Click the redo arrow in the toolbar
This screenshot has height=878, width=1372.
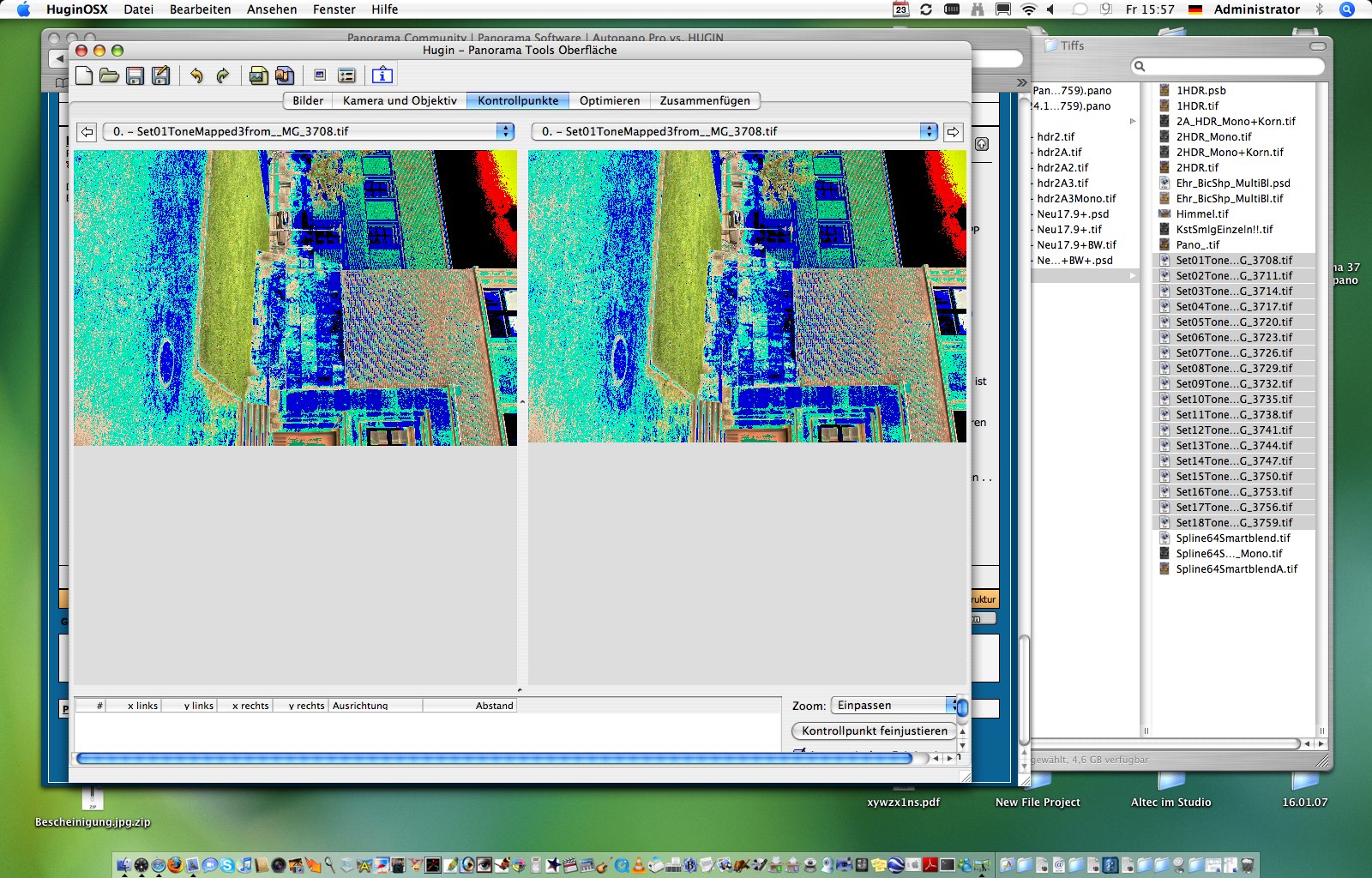(223, 75)
